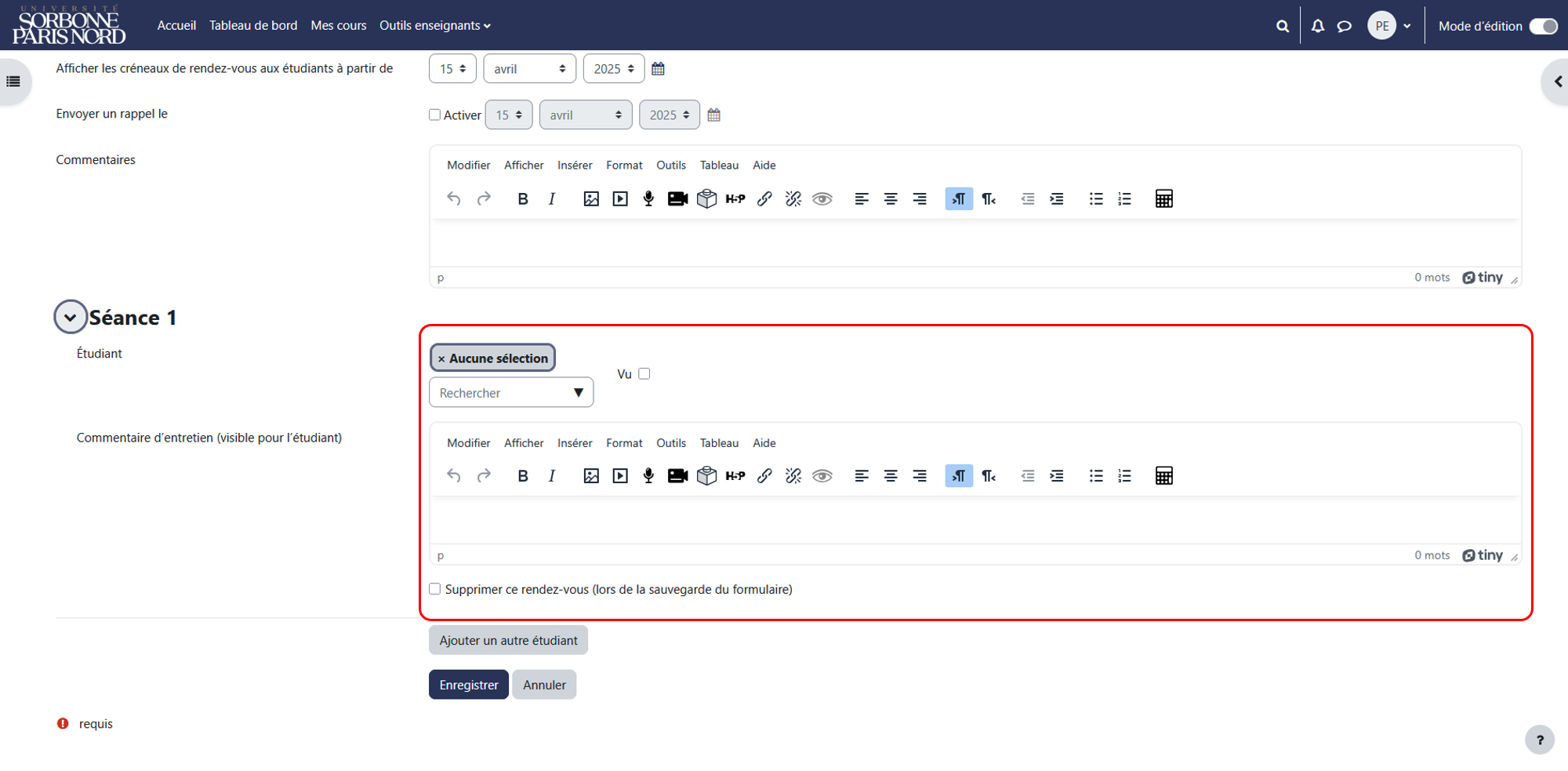This screenshot has width=1568, height=771.
Task: Insert table in entretien comment editor
Action: tap(1163, 476)
